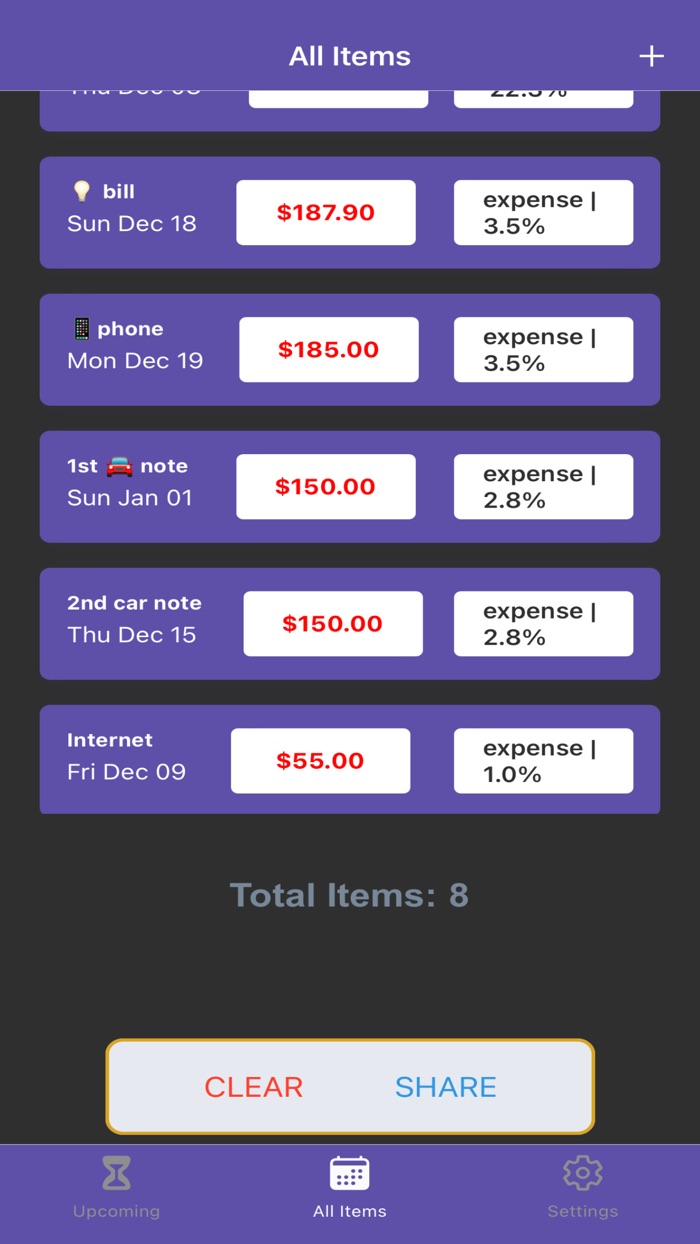Tap the light bulb bill icon
This screenshot has height=1244, width=700.
pyautogui.click(x=81, y=191)
